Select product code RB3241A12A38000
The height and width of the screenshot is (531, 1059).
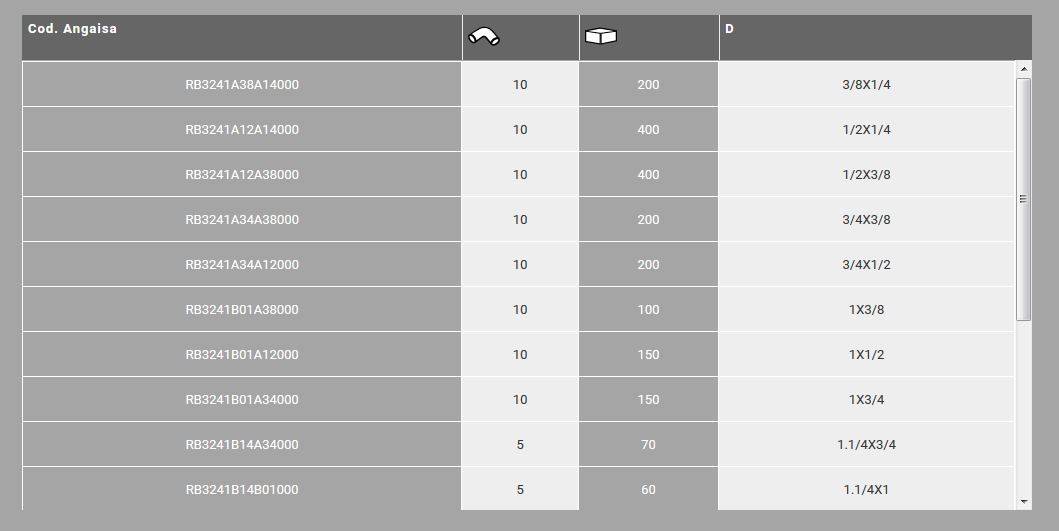[242, 175]
